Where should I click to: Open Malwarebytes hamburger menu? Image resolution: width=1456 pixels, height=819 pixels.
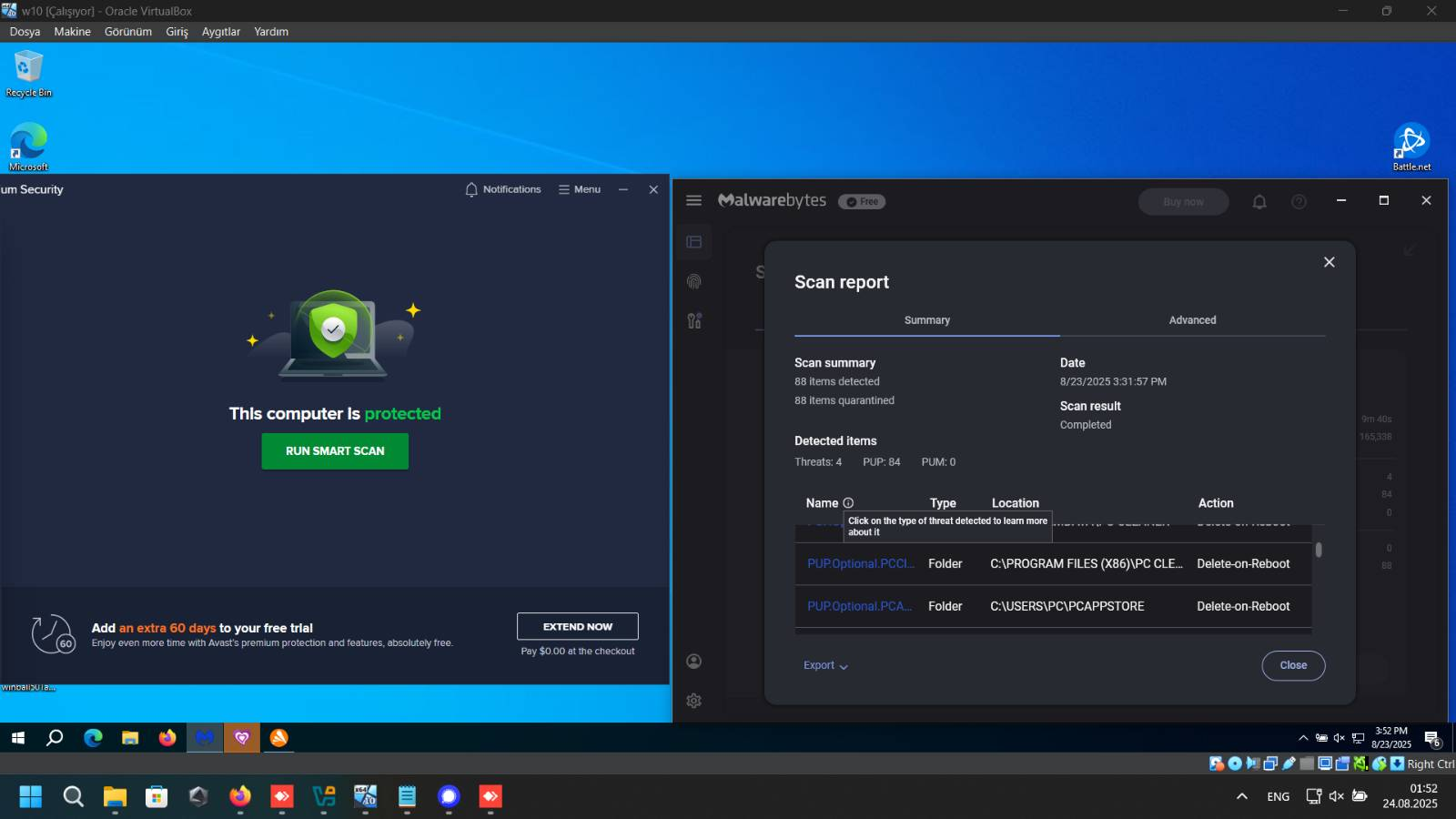coord(693,200)
